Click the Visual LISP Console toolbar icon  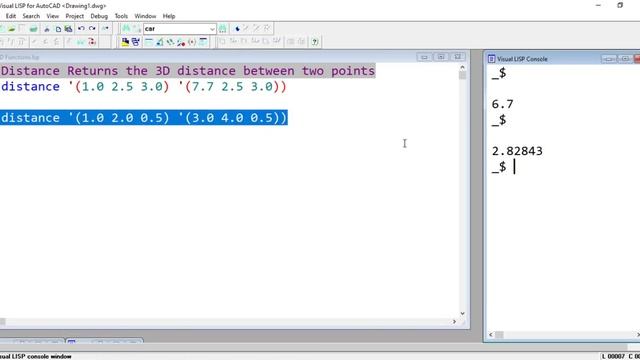pos(149,42)
